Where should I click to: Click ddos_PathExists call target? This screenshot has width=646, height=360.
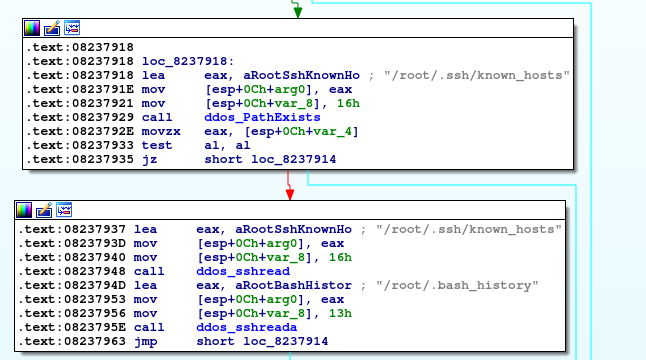[262, 117]
